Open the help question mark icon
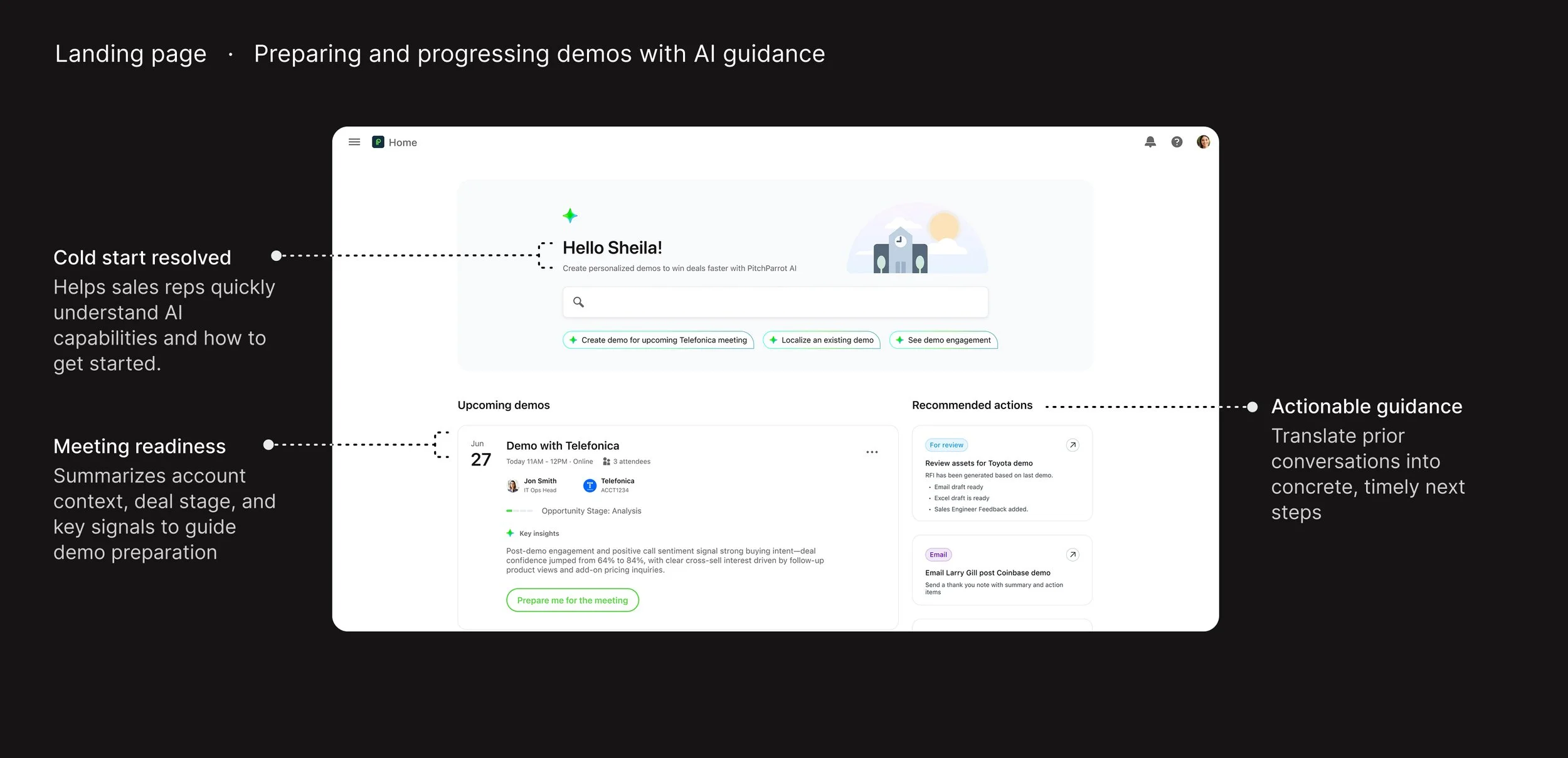1568x758 pixels. tap(1177, 142)
